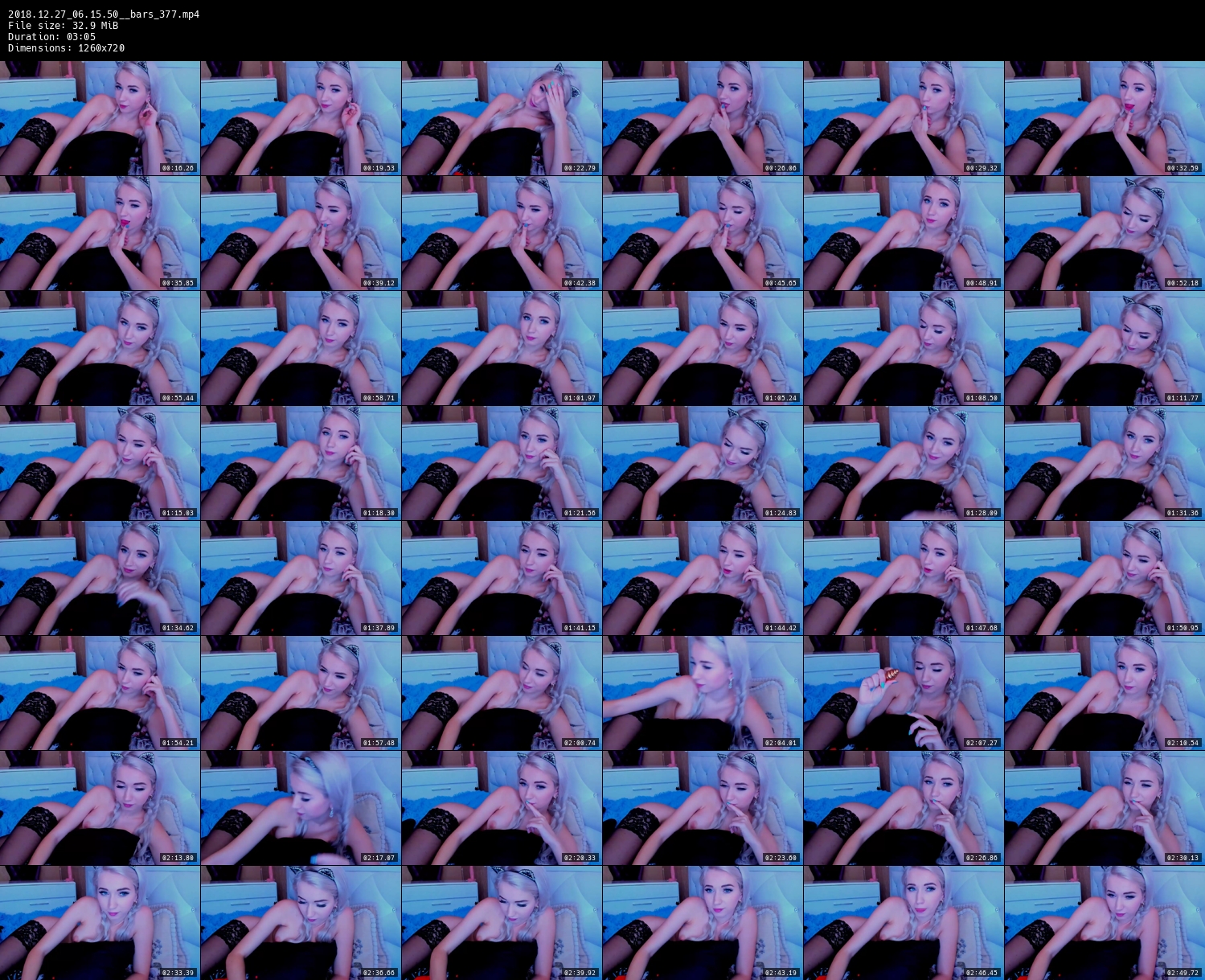Select the thumbnail at time 01:57.48
1205x980 pixels.
[x=301, y=693]
